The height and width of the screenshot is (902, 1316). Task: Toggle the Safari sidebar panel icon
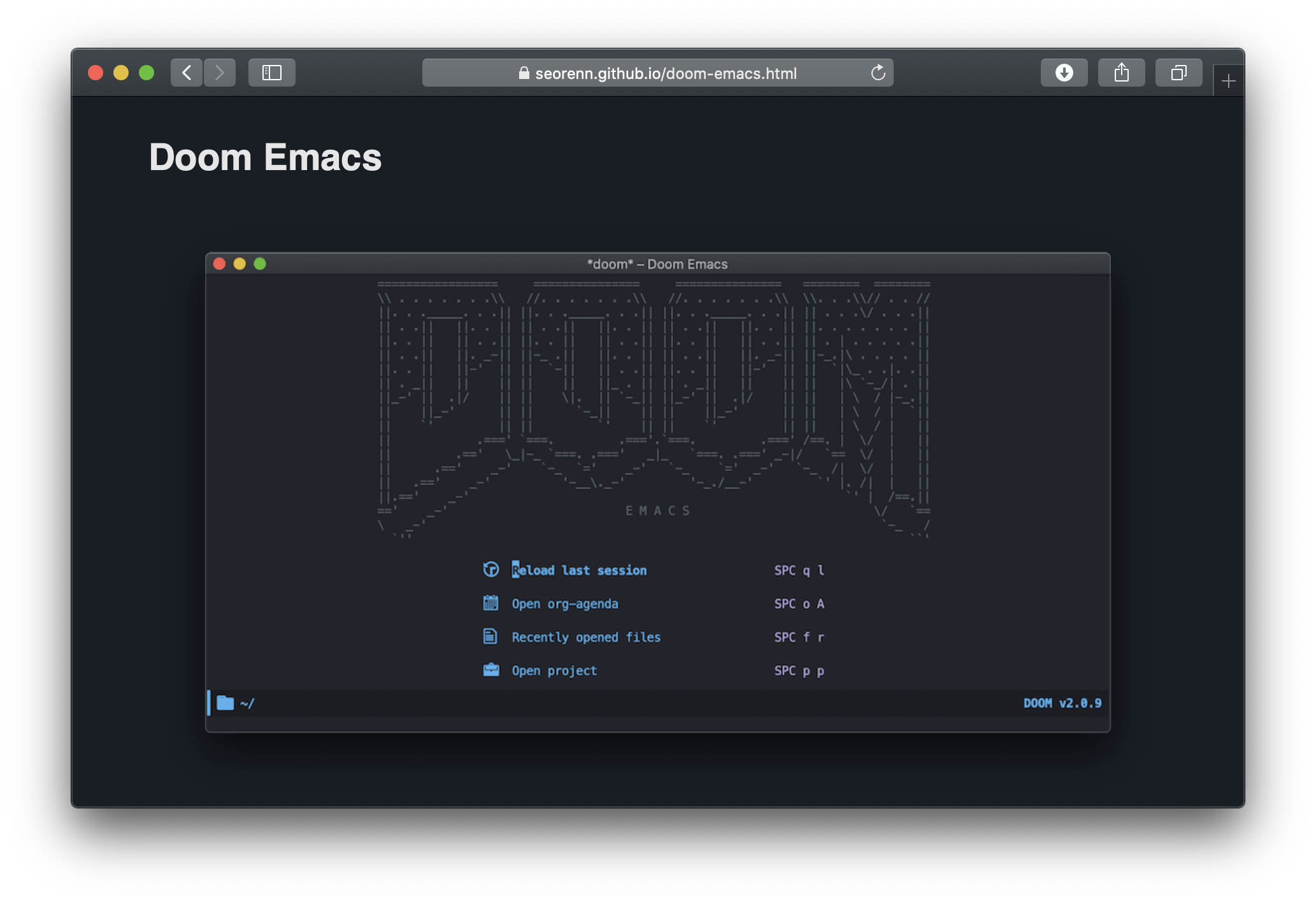click(x=272, y=73)
